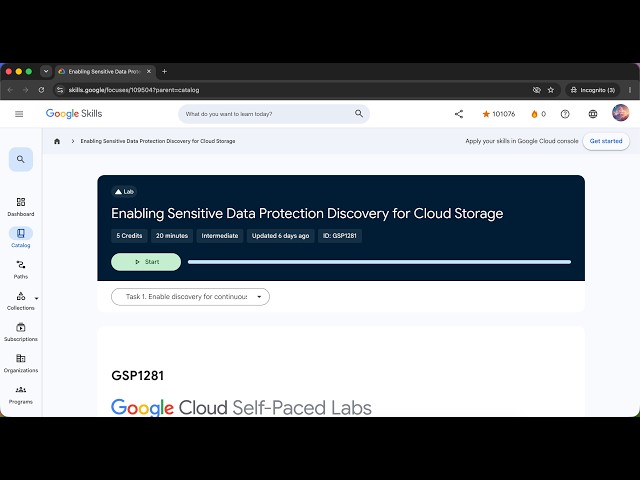
Task: Close the current browser tab
Action: coord(149,71)
